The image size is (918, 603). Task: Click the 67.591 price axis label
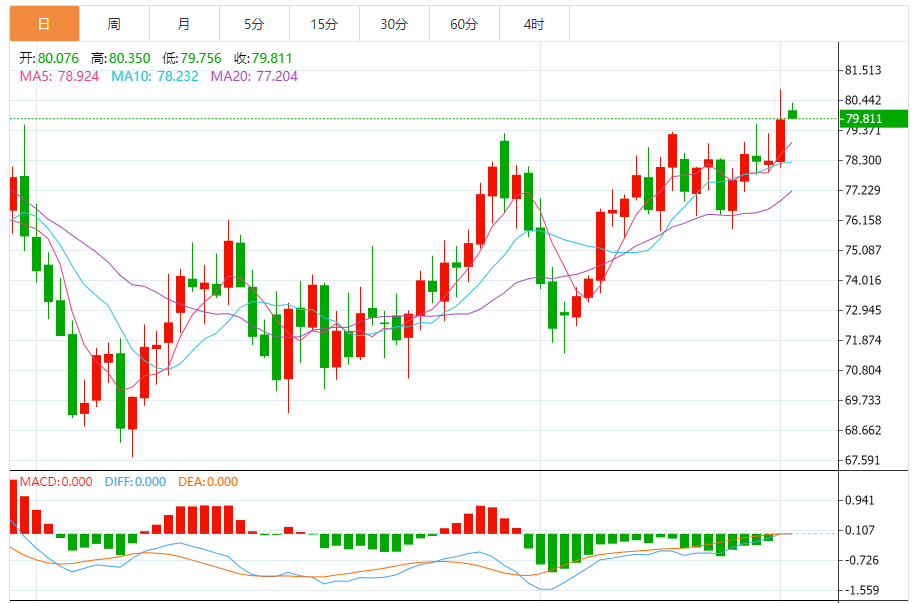point(863,460)
